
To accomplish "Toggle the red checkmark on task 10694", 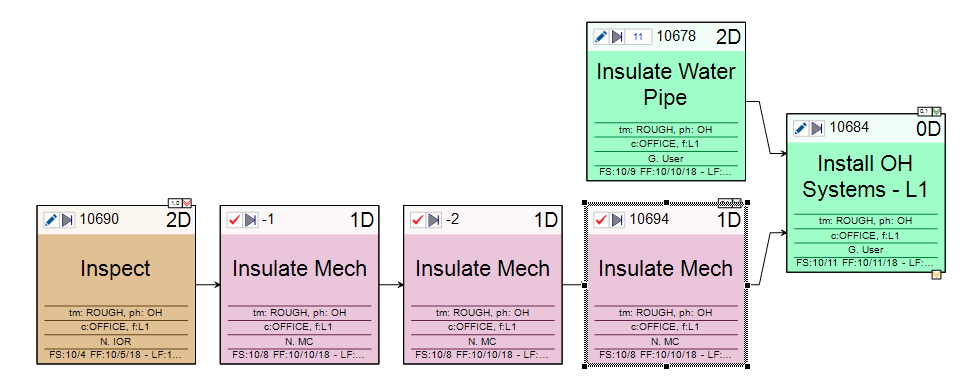I will click(x=602, y=220).
